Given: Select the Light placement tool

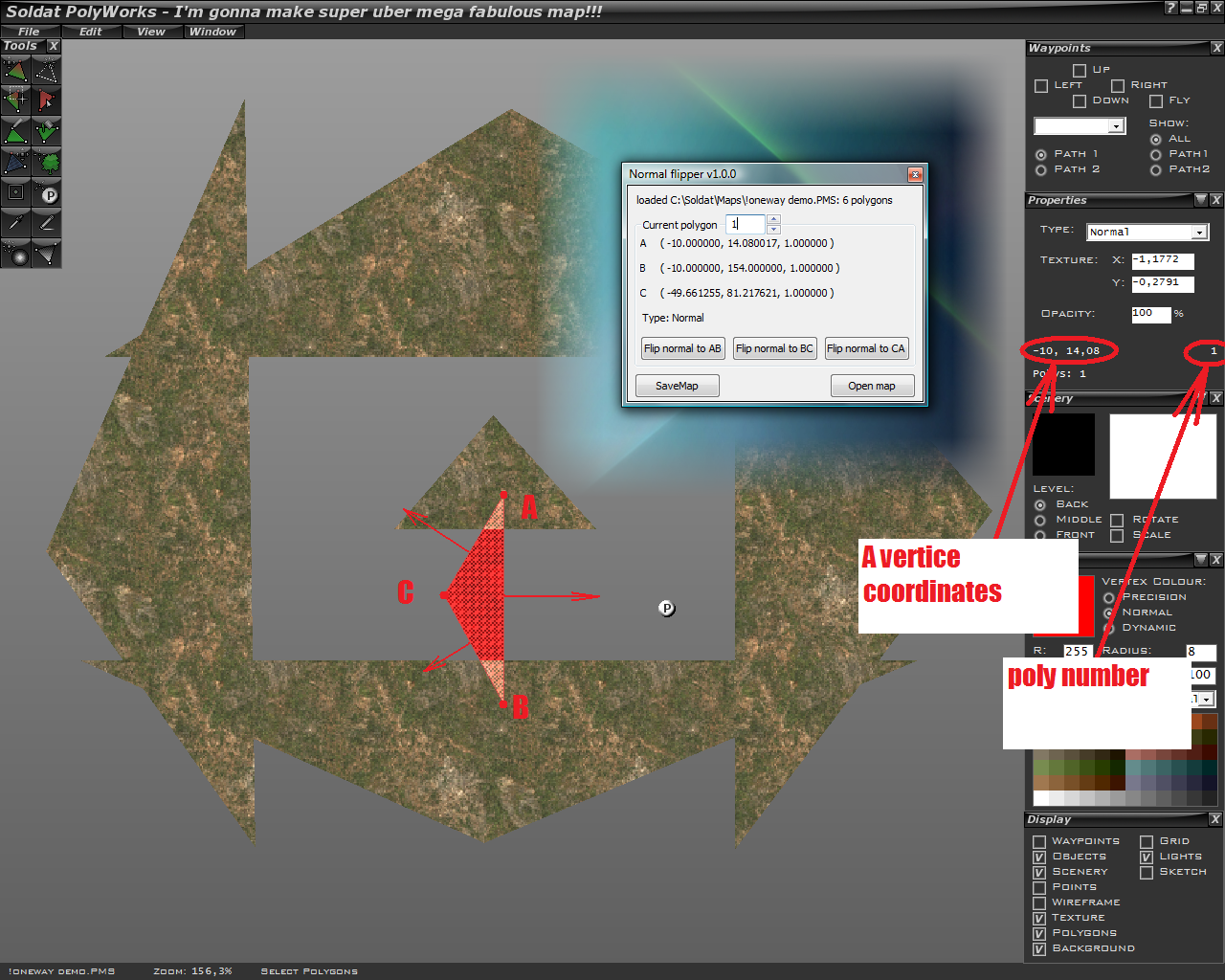Looking at the screenshot, I should click(15, 254).
